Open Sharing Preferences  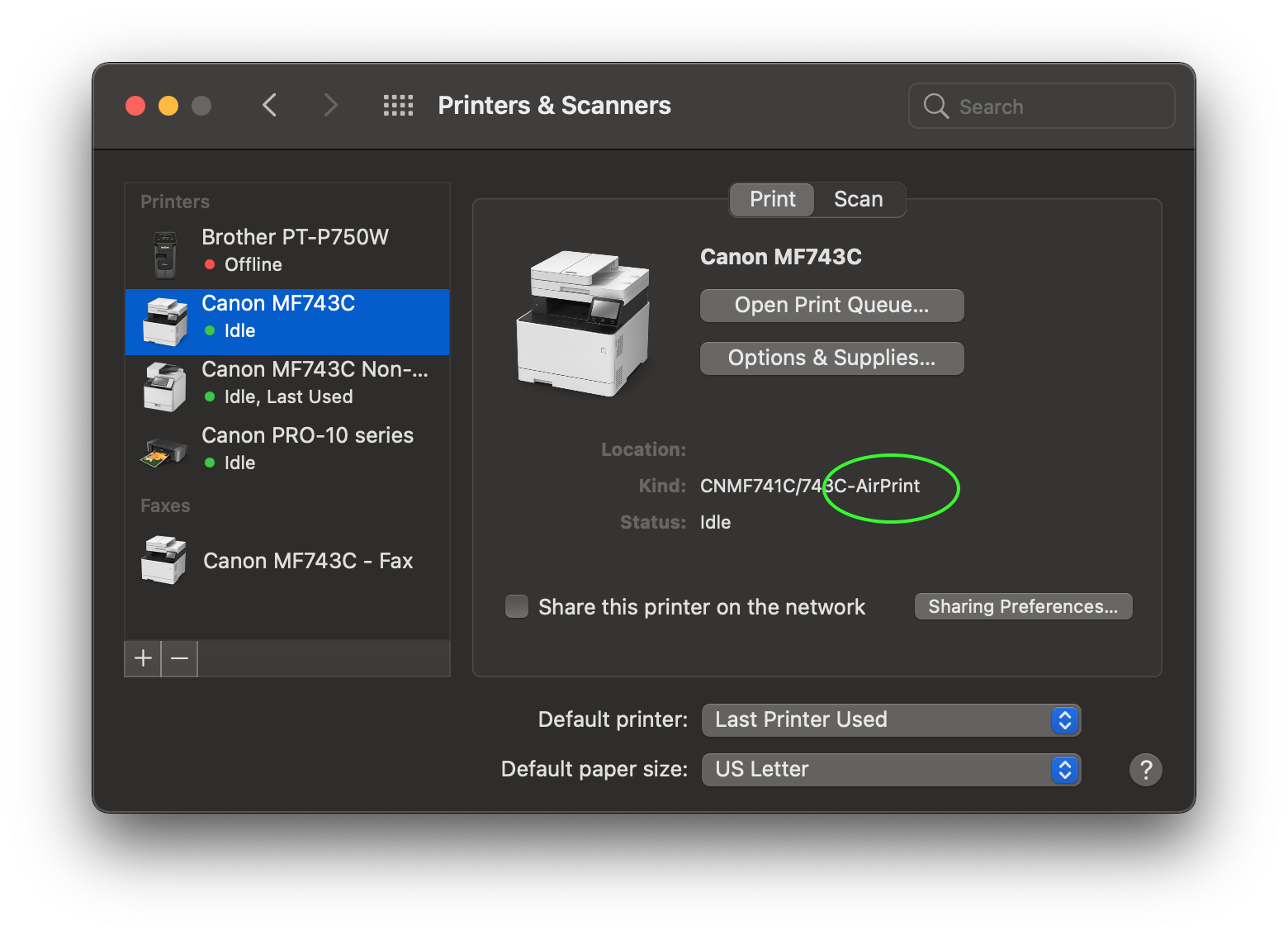click(x=1023, y=606)
